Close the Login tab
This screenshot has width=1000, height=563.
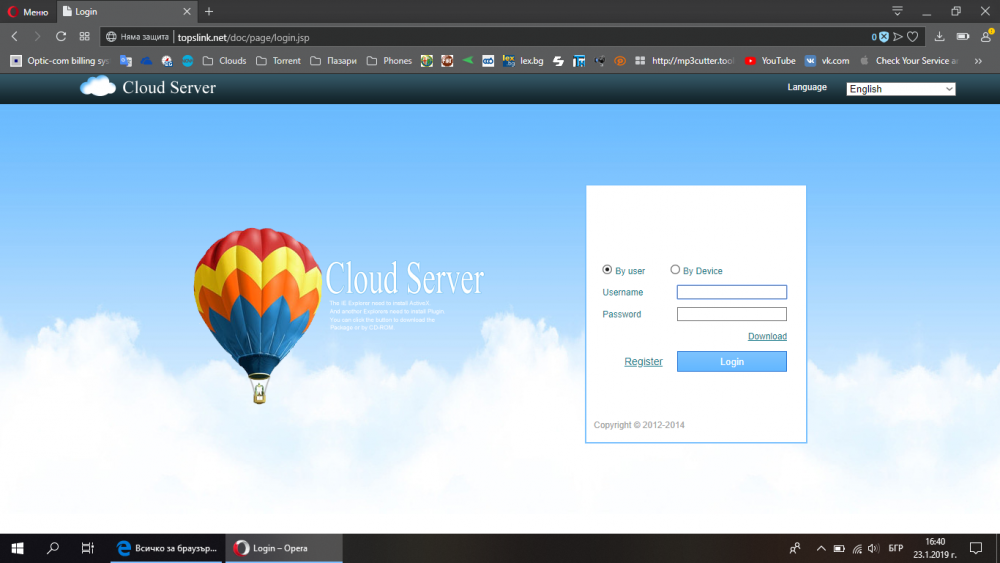pyautogui.click(x=186, y=11)
